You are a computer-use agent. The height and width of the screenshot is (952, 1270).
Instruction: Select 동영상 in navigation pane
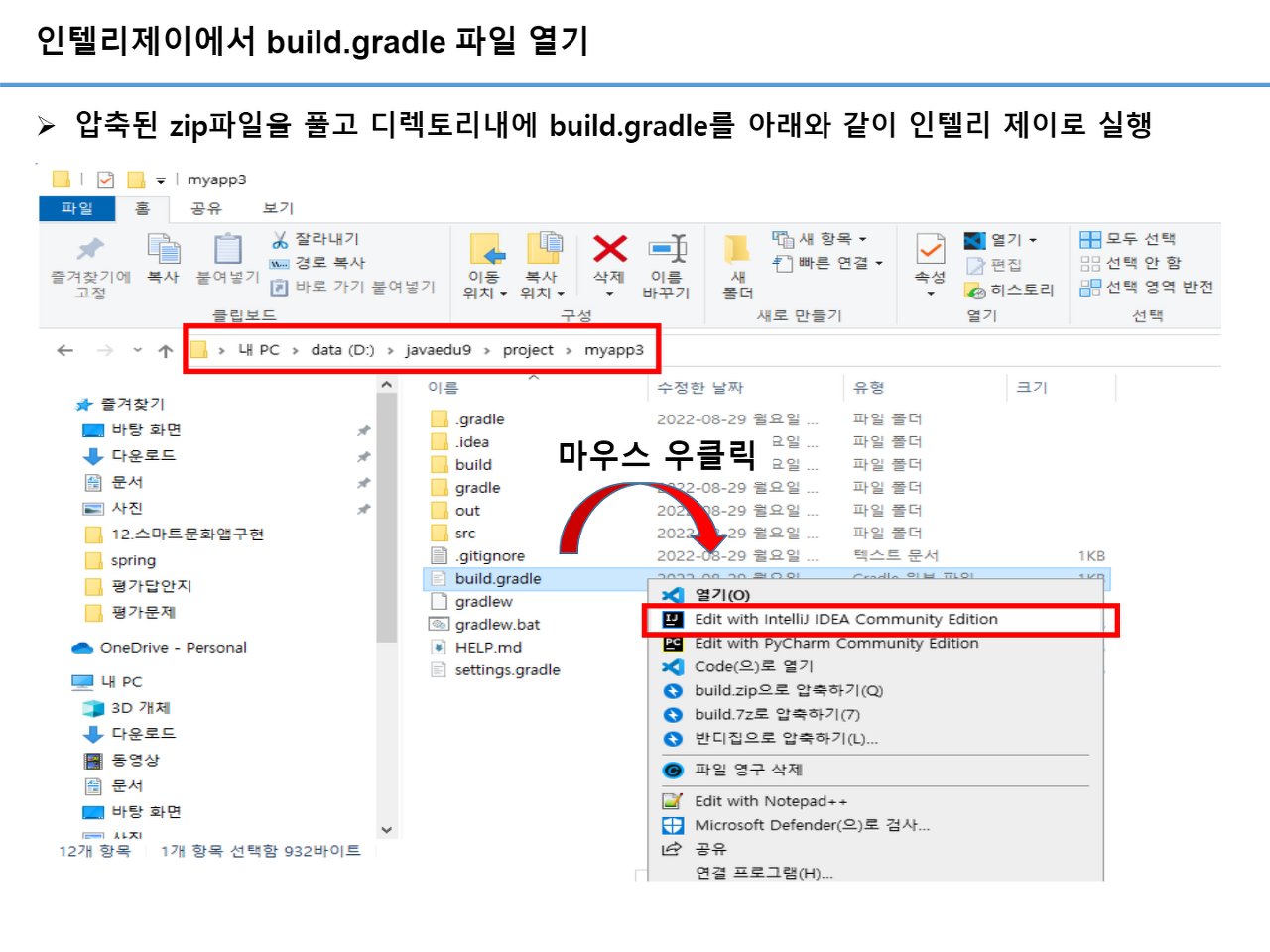[135, 761]
